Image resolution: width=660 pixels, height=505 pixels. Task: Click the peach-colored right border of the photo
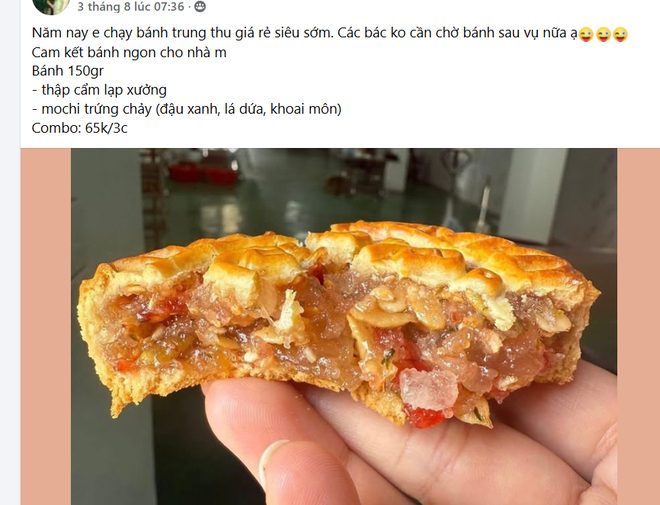click(638, 327)
